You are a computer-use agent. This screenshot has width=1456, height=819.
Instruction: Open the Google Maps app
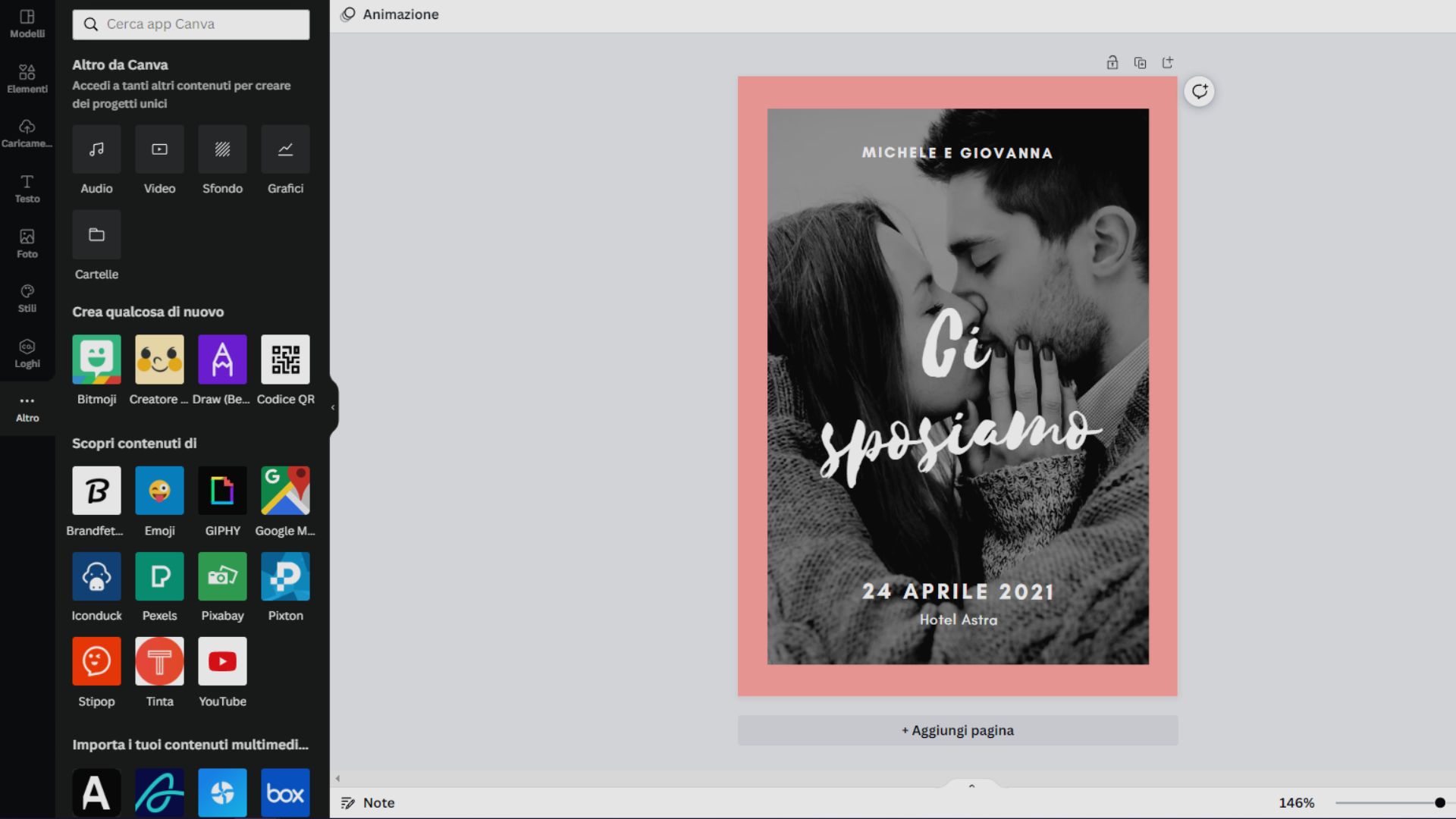tap(285, 491)
